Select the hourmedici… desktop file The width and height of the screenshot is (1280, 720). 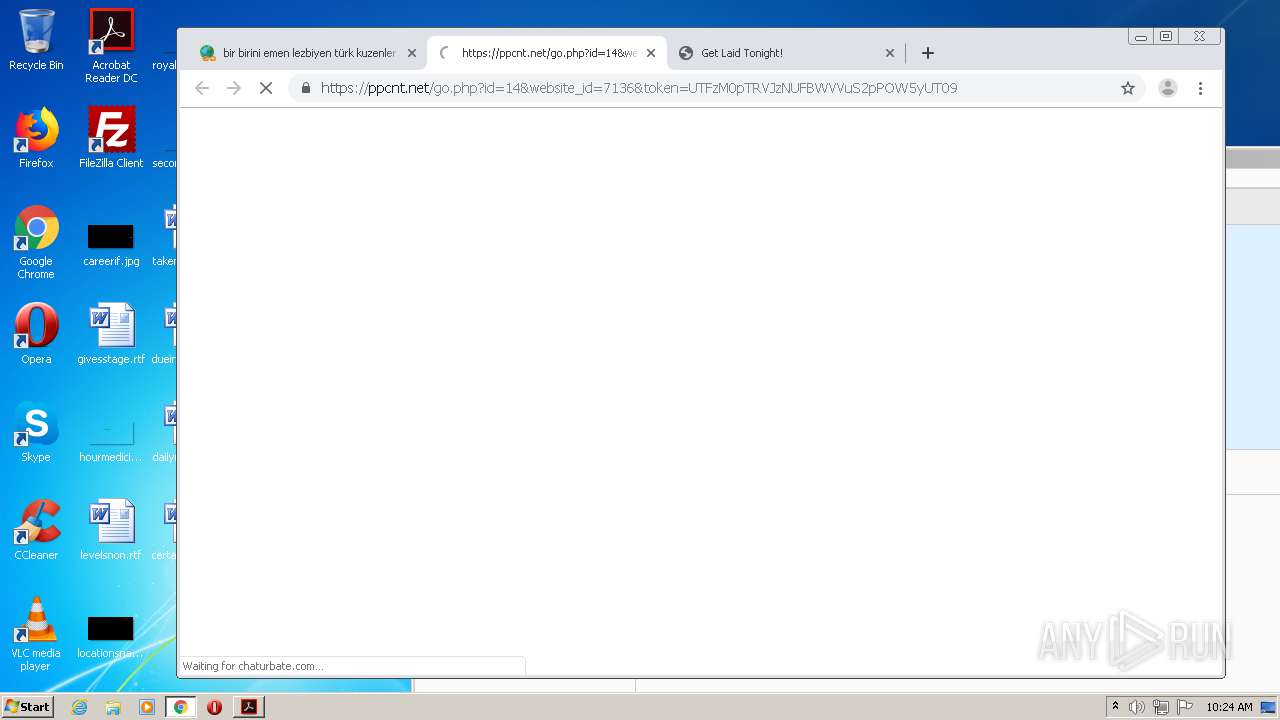pyautogui.click(x=111, y=441)
